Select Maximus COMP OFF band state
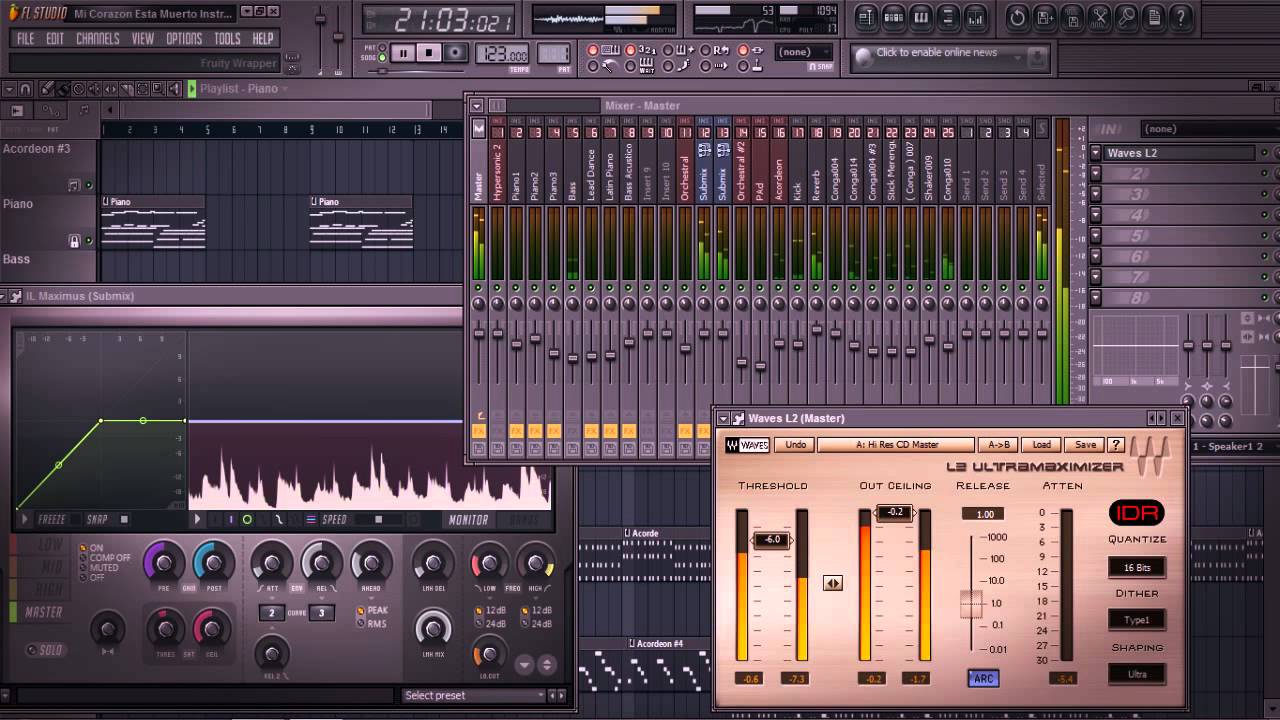 coord(104,558)
